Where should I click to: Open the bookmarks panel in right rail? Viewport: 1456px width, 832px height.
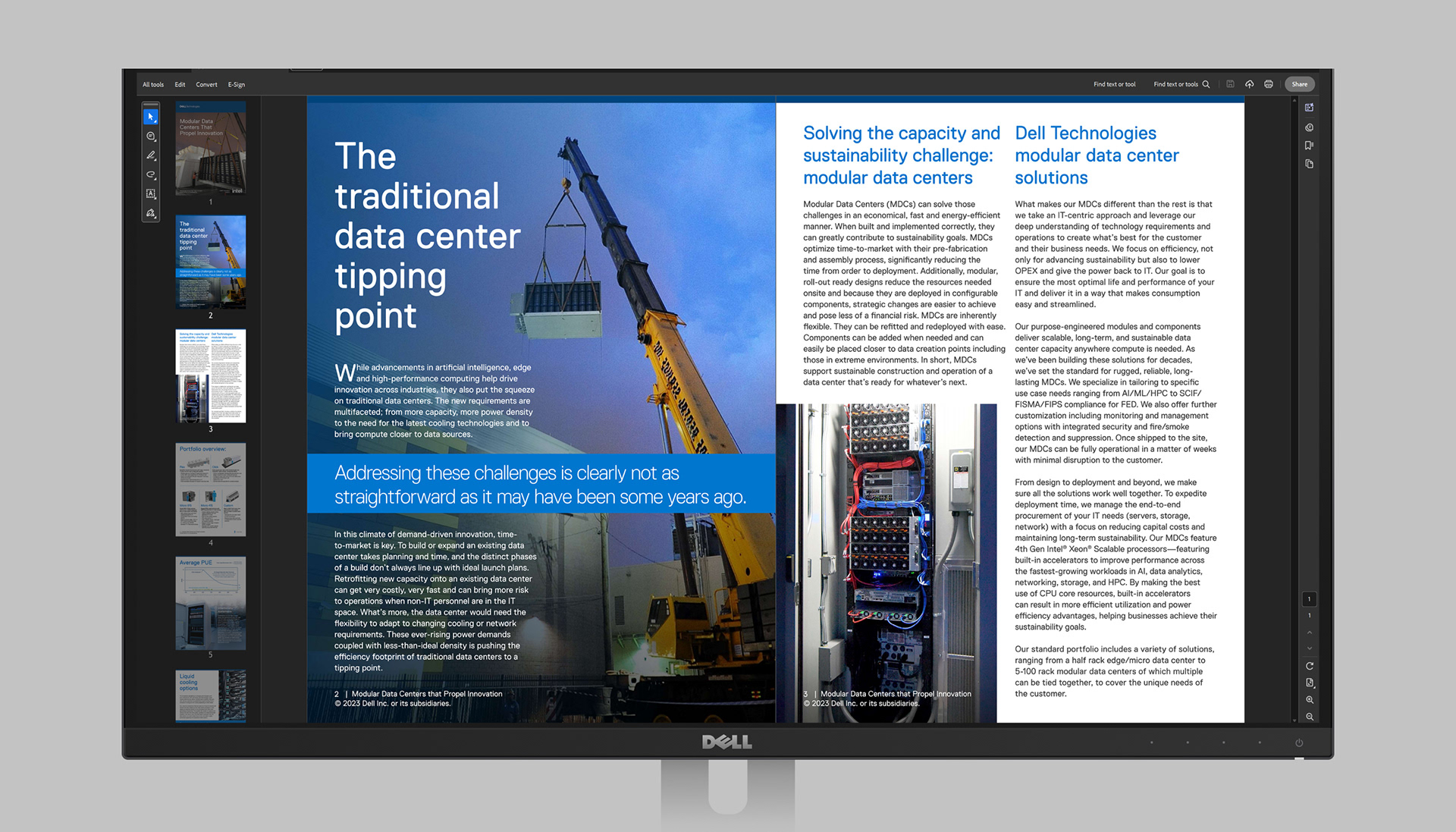point(1309,146)
